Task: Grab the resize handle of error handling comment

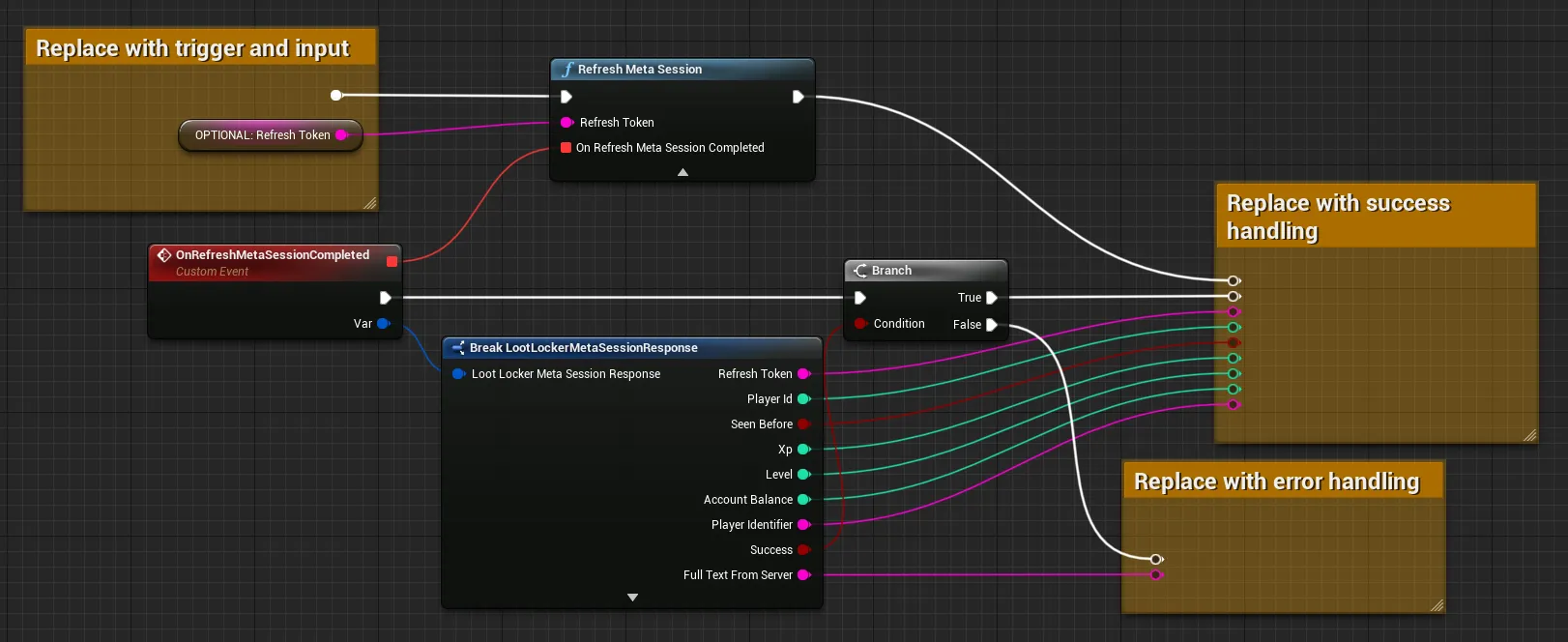Action: [x=1437, y=606]
